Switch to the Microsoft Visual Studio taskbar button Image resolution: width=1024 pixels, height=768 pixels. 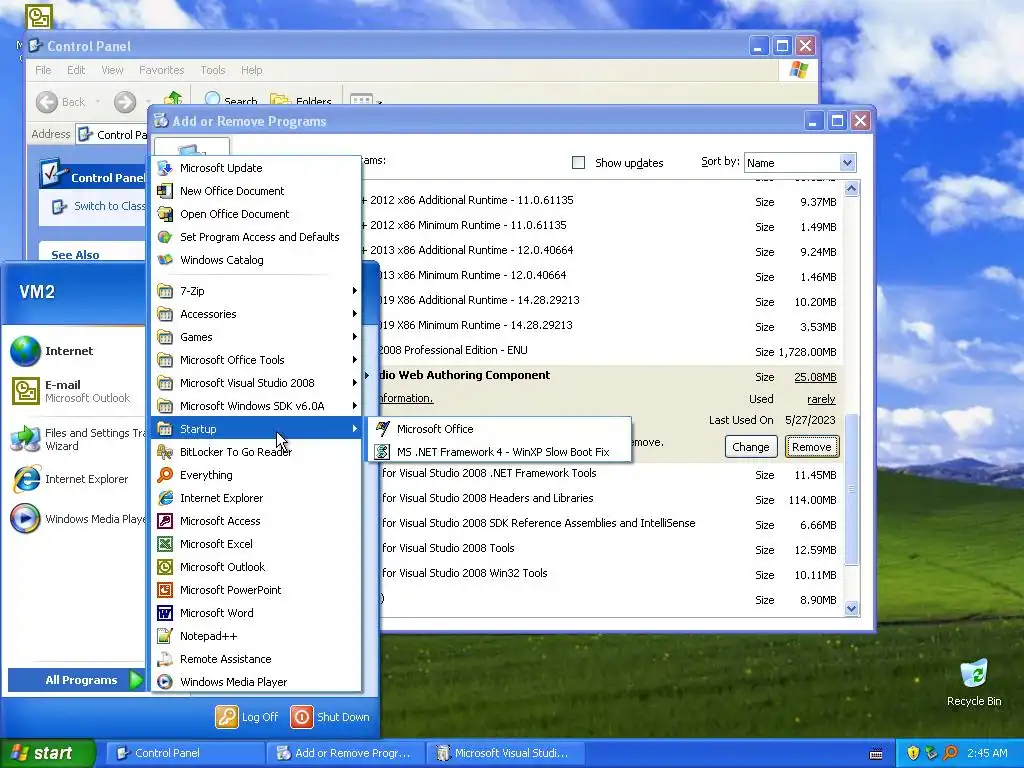[x=504, y=753]
